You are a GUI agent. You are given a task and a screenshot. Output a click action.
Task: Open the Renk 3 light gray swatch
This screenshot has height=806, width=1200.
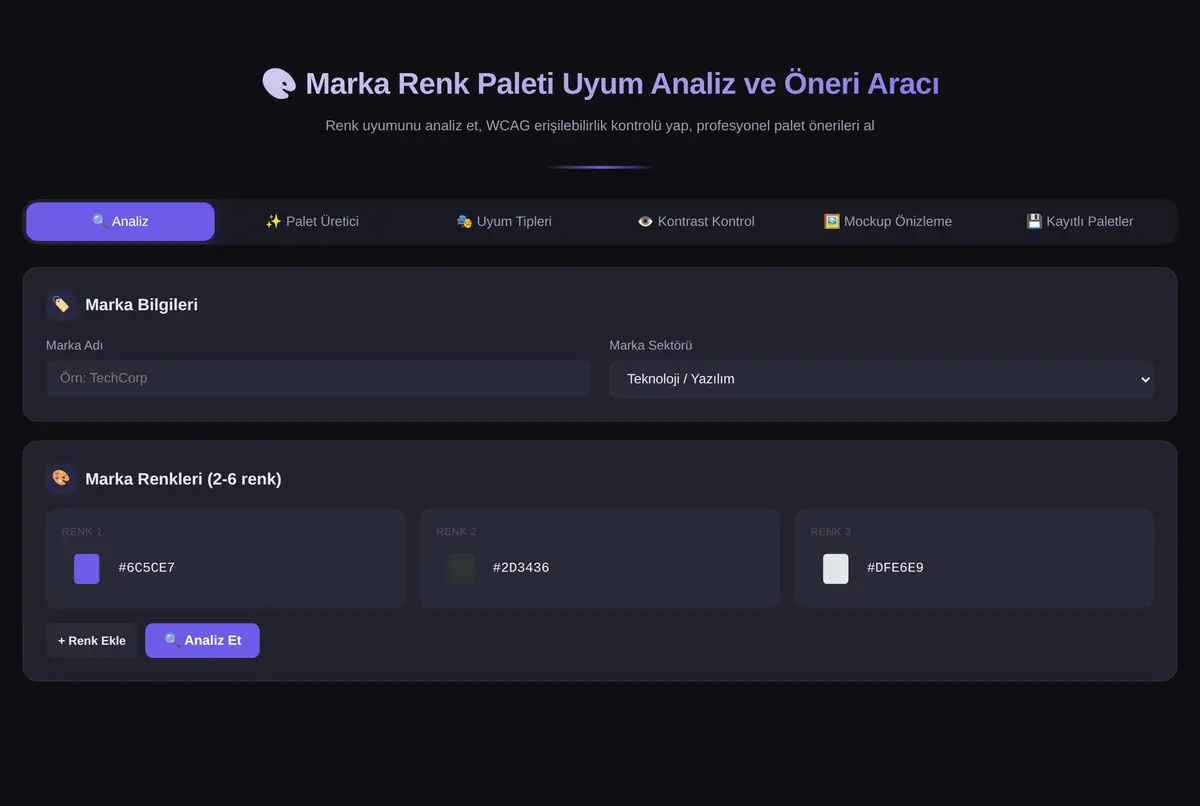[x=835, y=568]
